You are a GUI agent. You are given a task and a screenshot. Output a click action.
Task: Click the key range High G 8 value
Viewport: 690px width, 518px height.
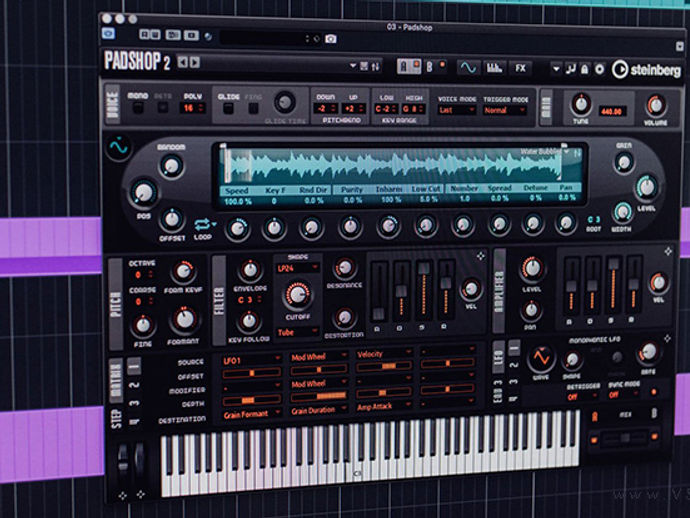pos(413,109)
